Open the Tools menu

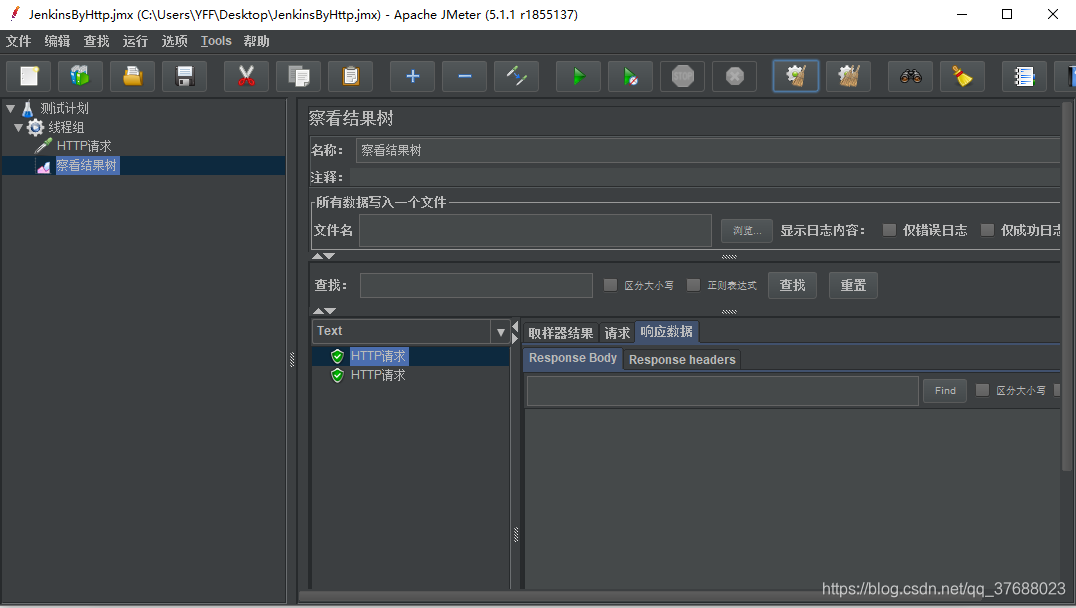click(x=216, y=41)
